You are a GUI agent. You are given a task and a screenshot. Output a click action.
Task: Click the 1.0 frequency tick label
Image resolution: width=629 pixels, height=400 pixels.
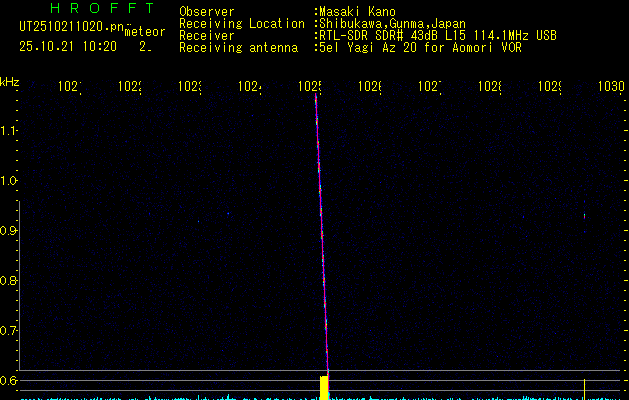pyautogui.click(x=9, y=181)
